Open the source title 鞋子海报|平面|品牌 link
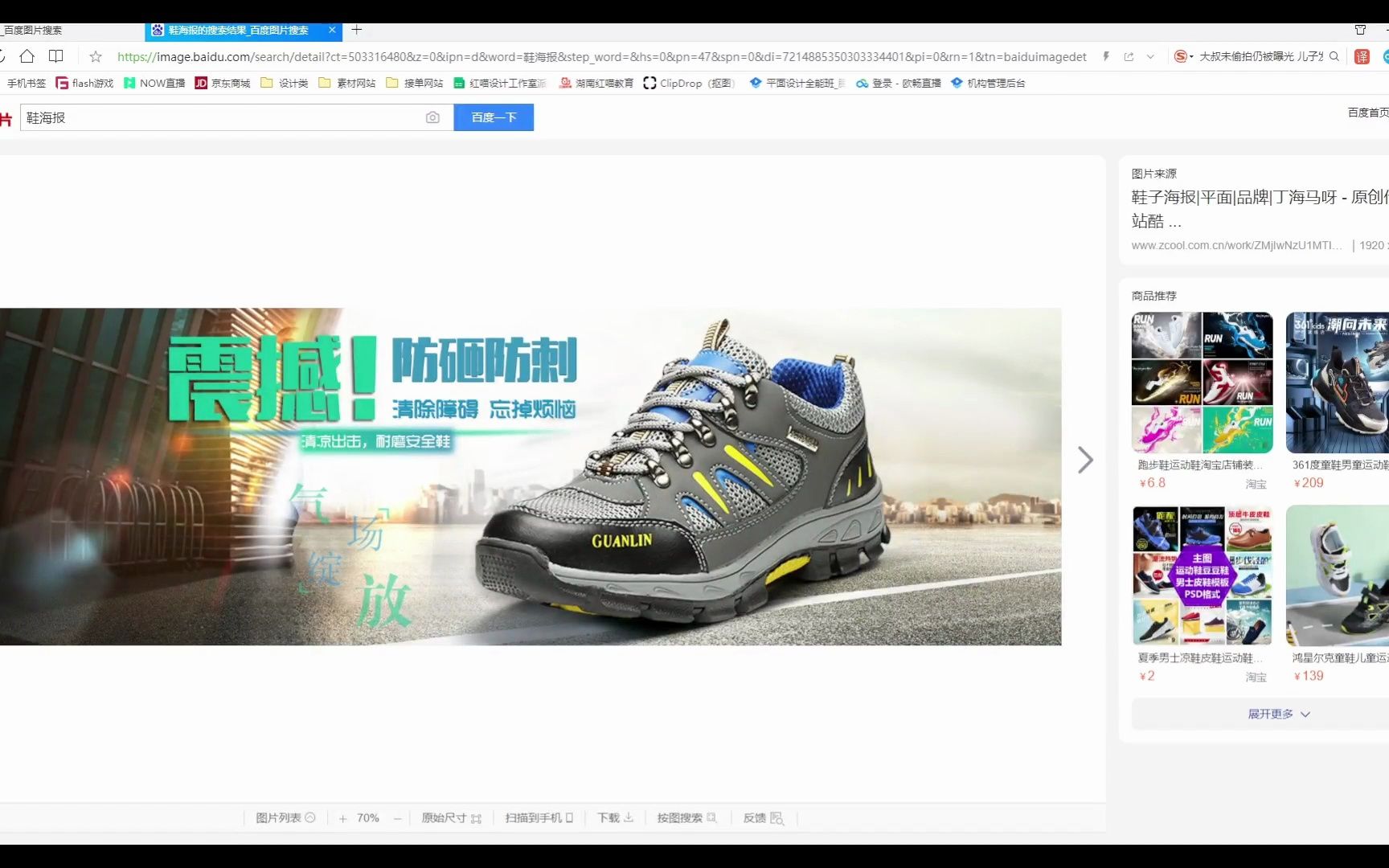 click(x=1260, y=208)
